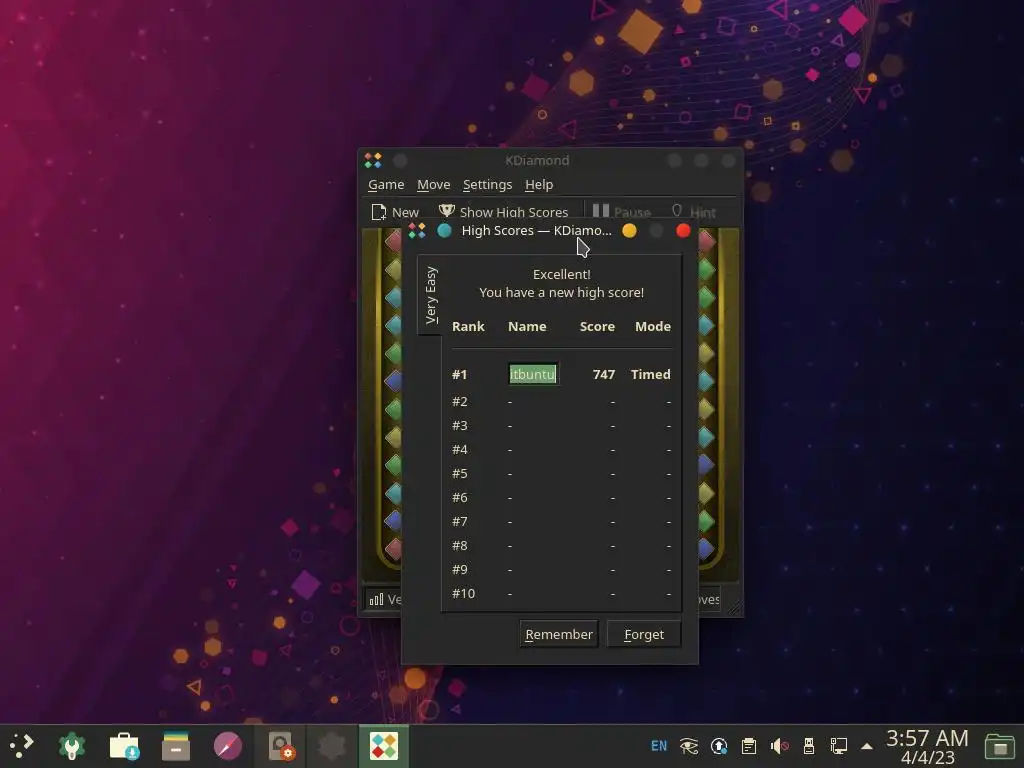This screenshot has height=768, width=1024.
Task: Open the Settings menu
Action: click(487, 185)
